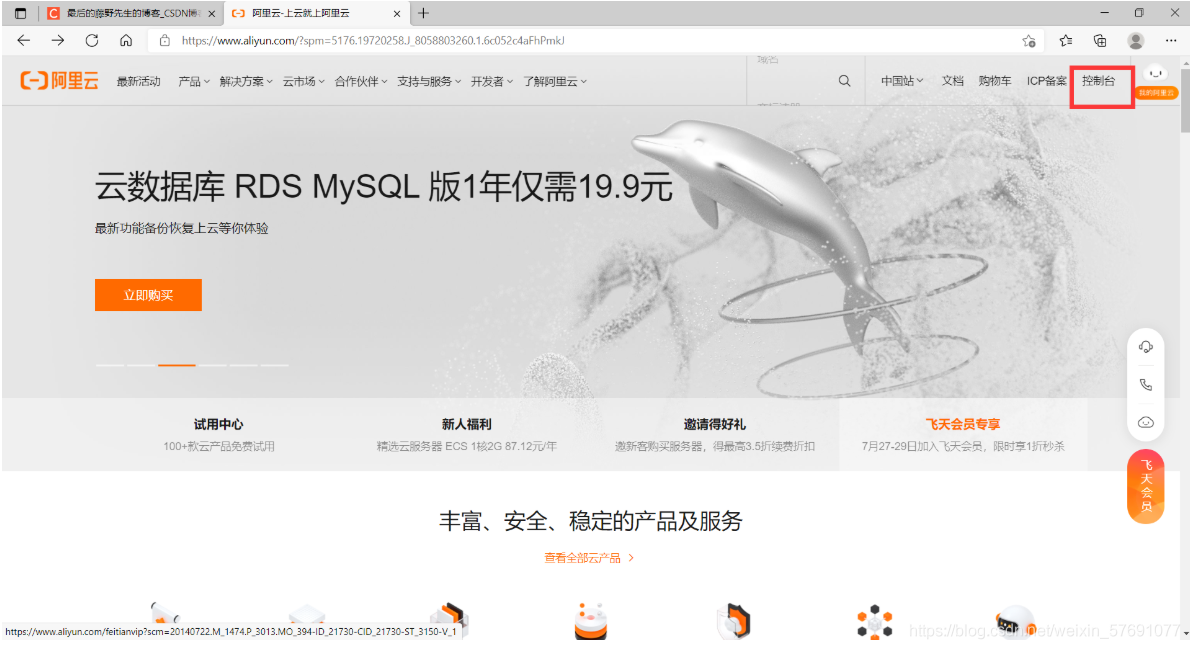Screen dimensions: 1190x649
Task: Expand the 支持与服务 dropdown menu
Action: [x=430, y=81]
